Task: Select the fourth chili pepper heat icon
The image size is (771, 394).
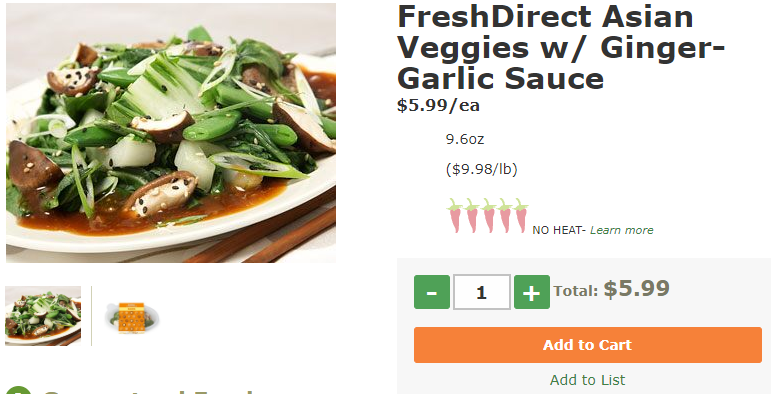Action: [504, 215]
